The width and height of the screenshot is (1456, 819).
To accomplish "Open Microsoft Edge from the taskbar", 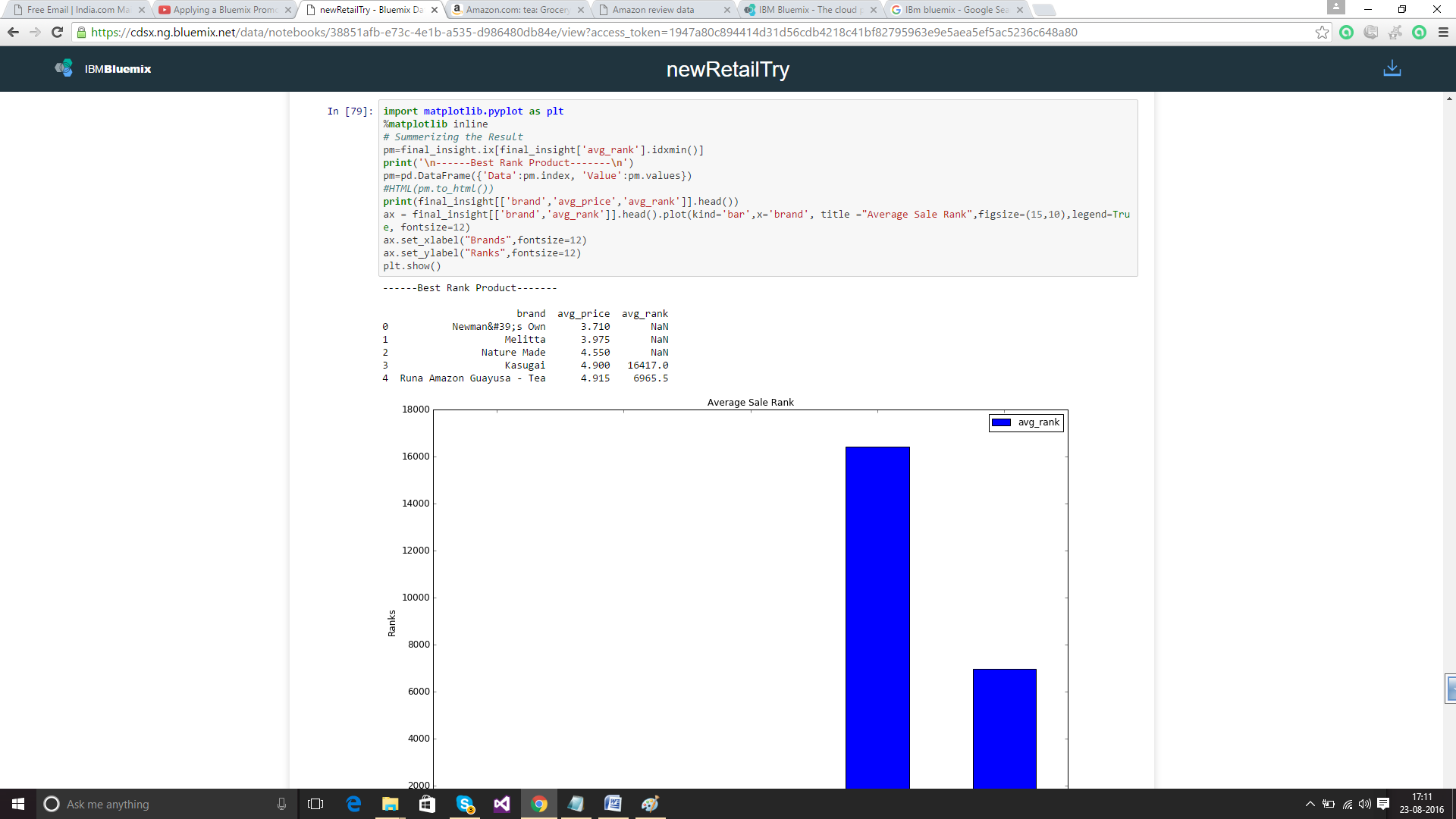I will (353, 804).
